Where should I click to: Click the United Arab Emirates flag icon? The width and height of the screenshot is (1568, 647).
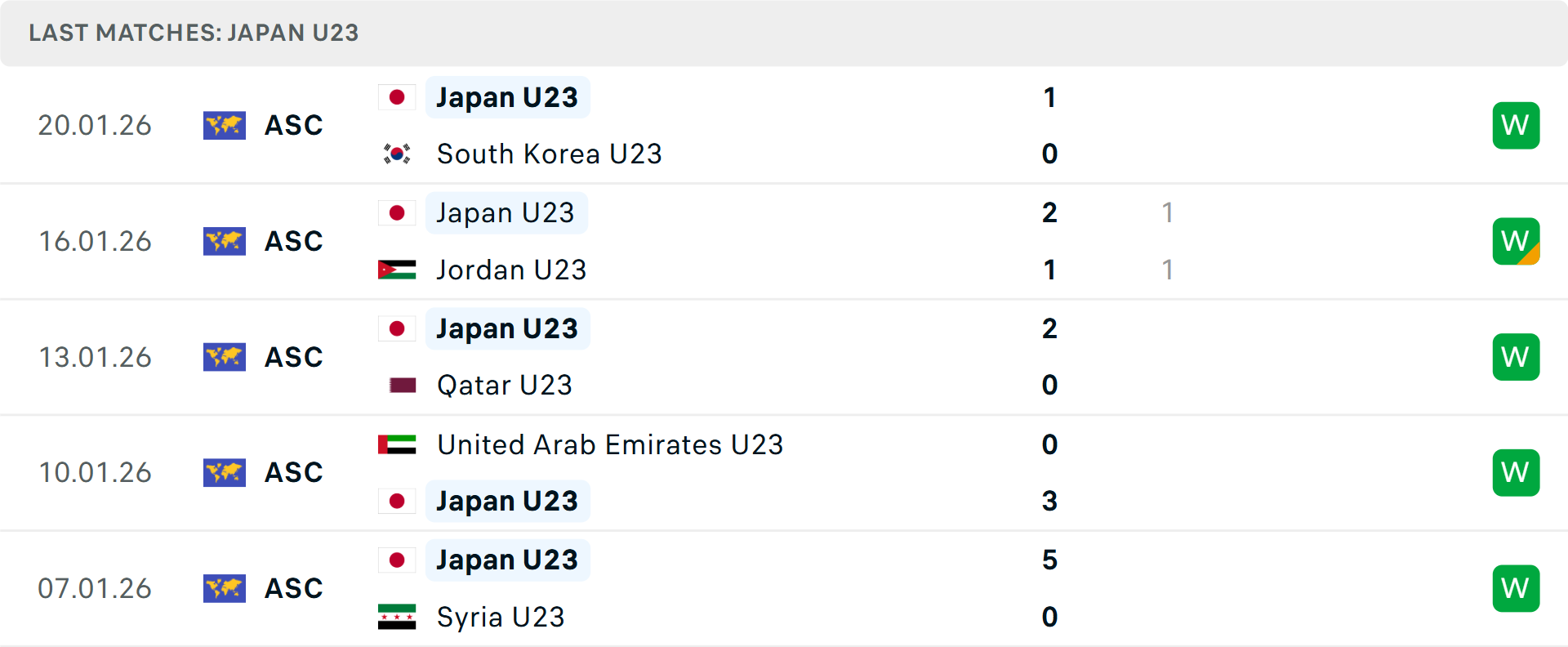pos(397,444)
